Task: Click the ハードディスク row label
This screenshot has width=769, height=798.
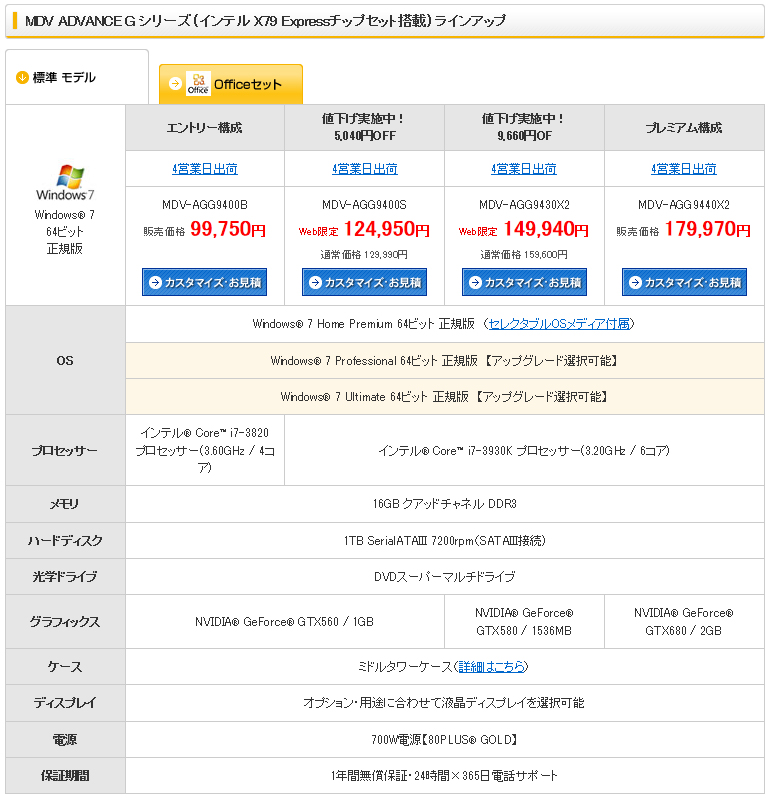Action: 65,540
